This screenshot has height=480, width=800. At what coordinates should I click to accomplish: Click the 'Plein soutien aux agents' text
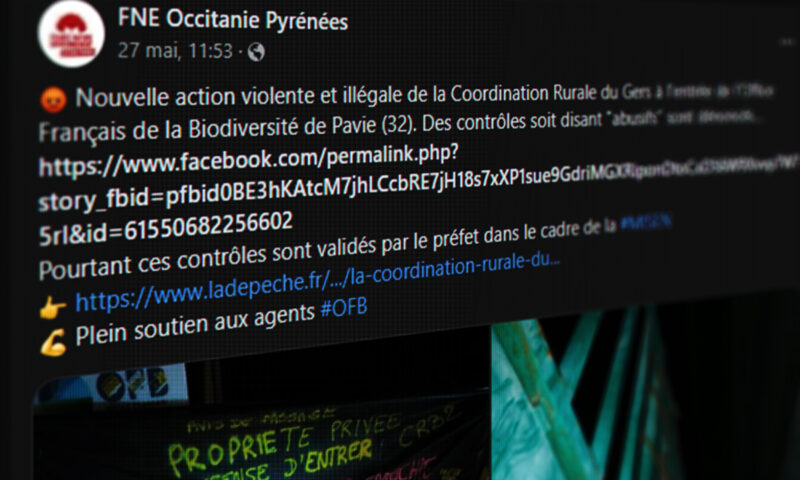click(x=195, y=323)
